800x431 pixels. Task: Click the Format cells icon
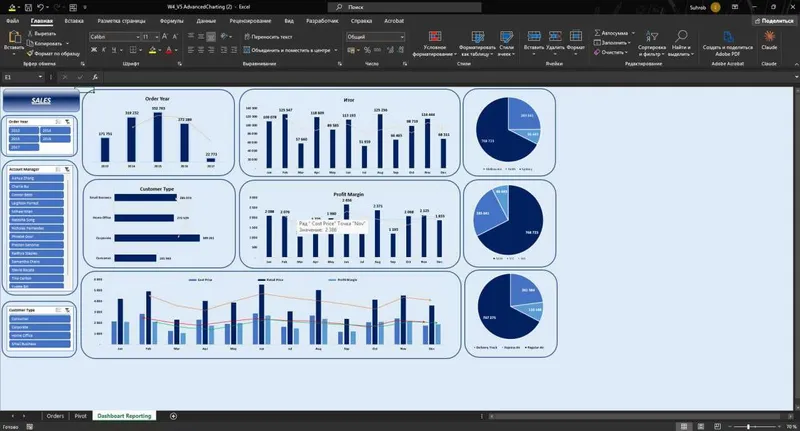coord(576,36)
